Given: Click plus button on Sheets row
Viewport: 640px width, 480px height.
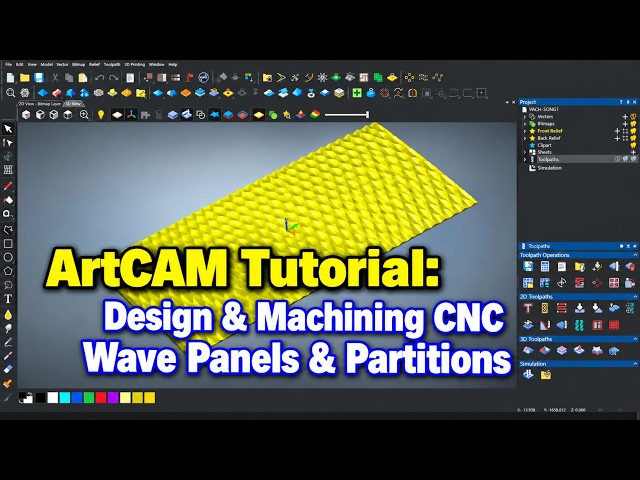Looking at the screenshot, I should [633, 152].
